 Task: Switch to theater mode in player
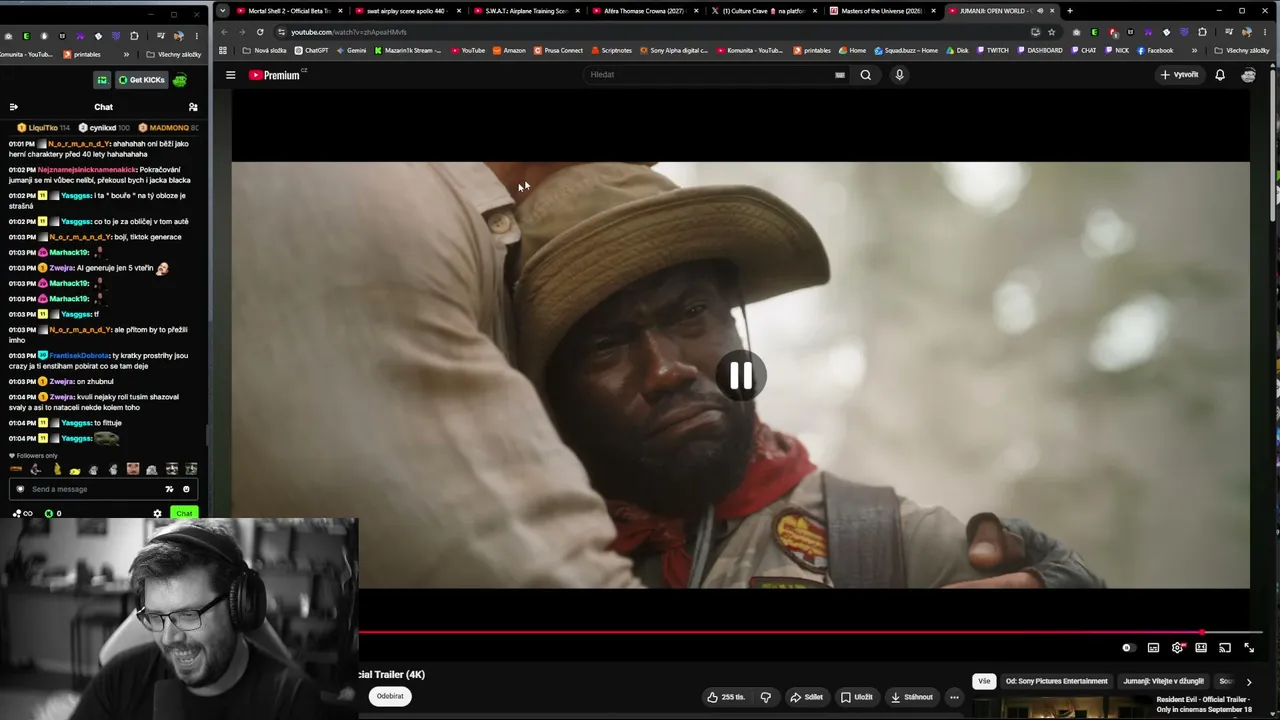point(1201,648)
